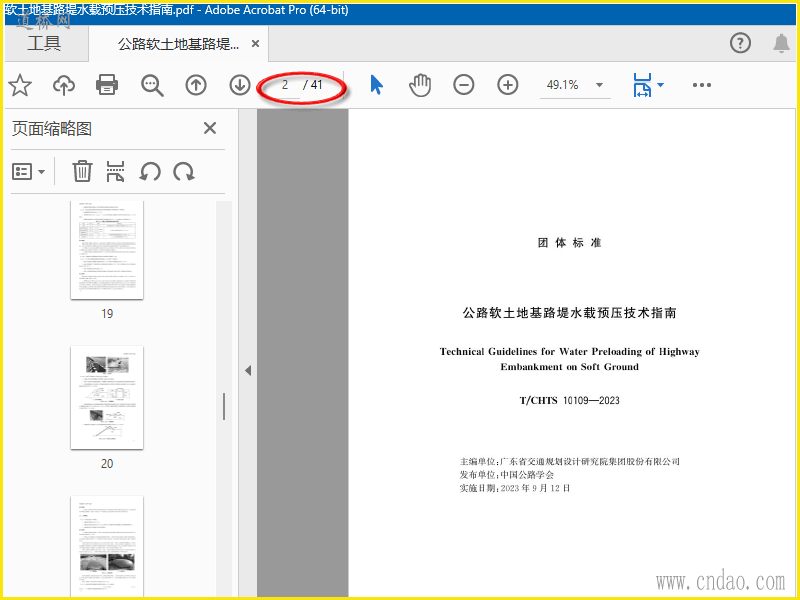This screenshot has width=800, height=600.
Task: Open the find text magnifier
Action: (x=152, y=85)
